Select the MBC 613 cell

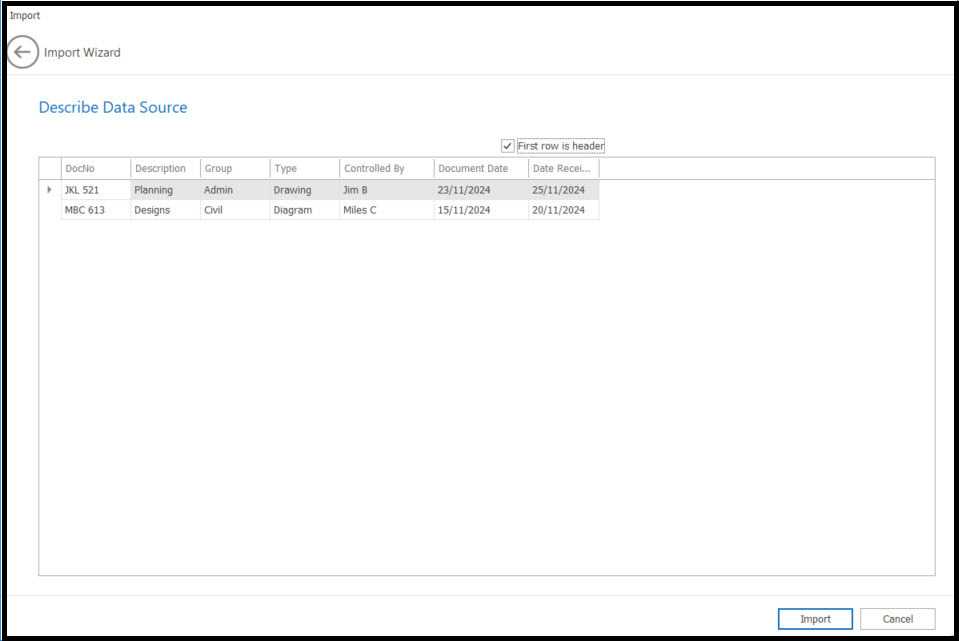pyautogui.click(x=95, y=210)
